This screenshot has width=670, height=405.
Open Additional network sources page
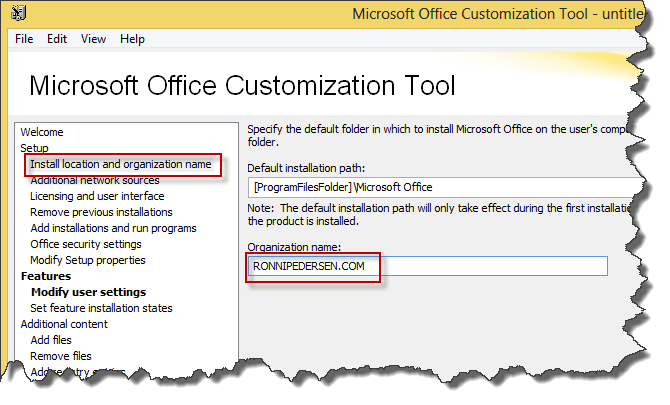pos(95,180)
